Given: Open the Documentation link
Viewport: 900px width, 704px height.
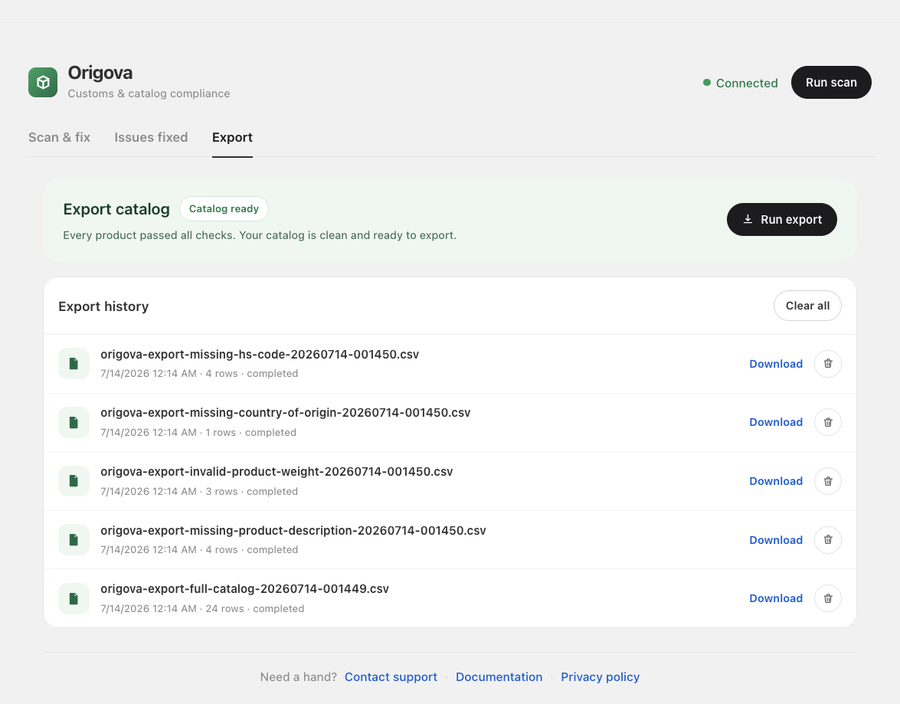Looking at the screenshot, I should 499,677.
